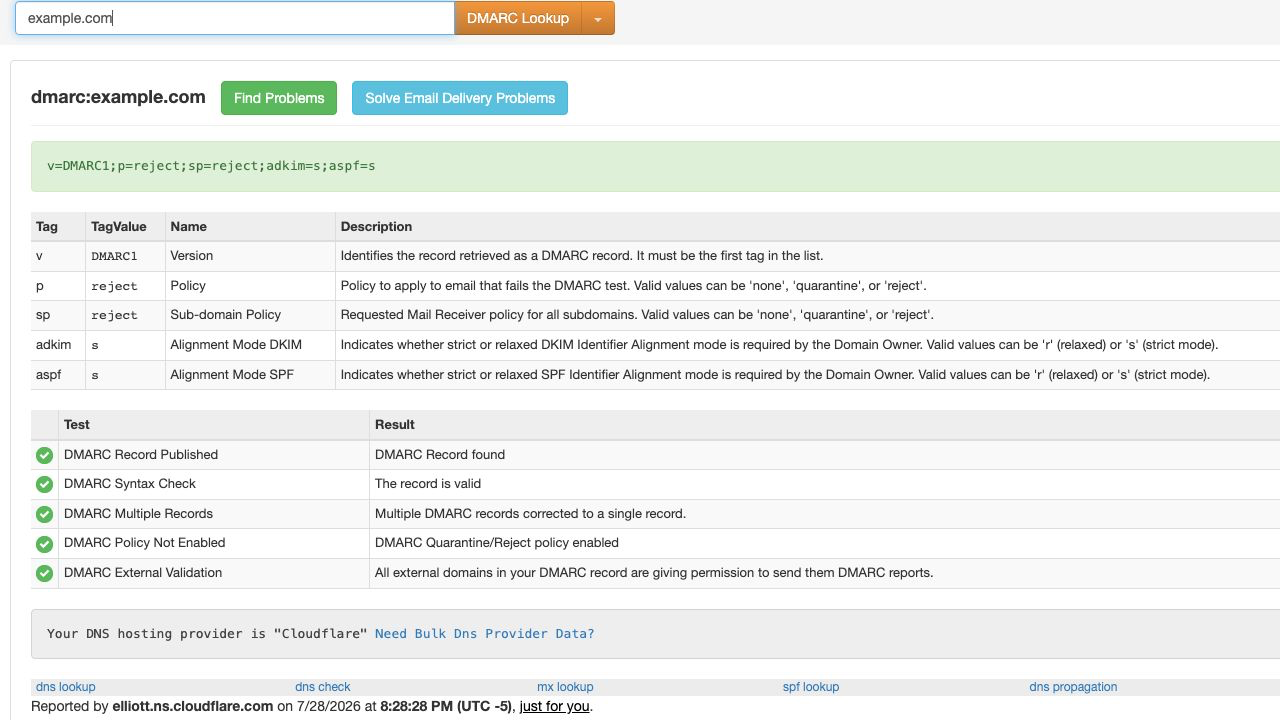Image resolution: width=1280 pixels, height=720 pixels.
Task: Go to the dns check link
Action: 323,687
